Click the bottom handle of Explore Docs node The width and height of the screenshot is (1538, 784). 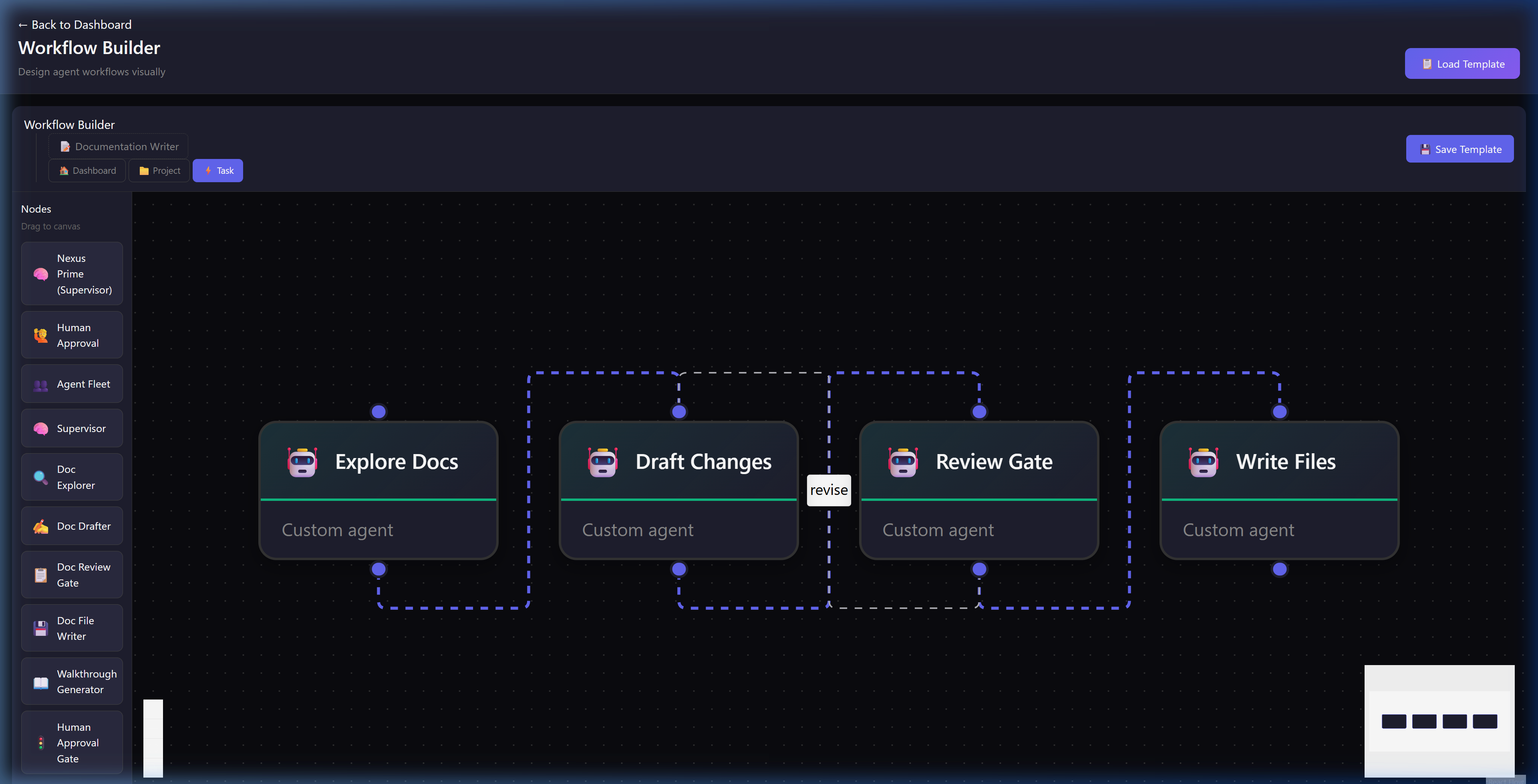(378, 569)
